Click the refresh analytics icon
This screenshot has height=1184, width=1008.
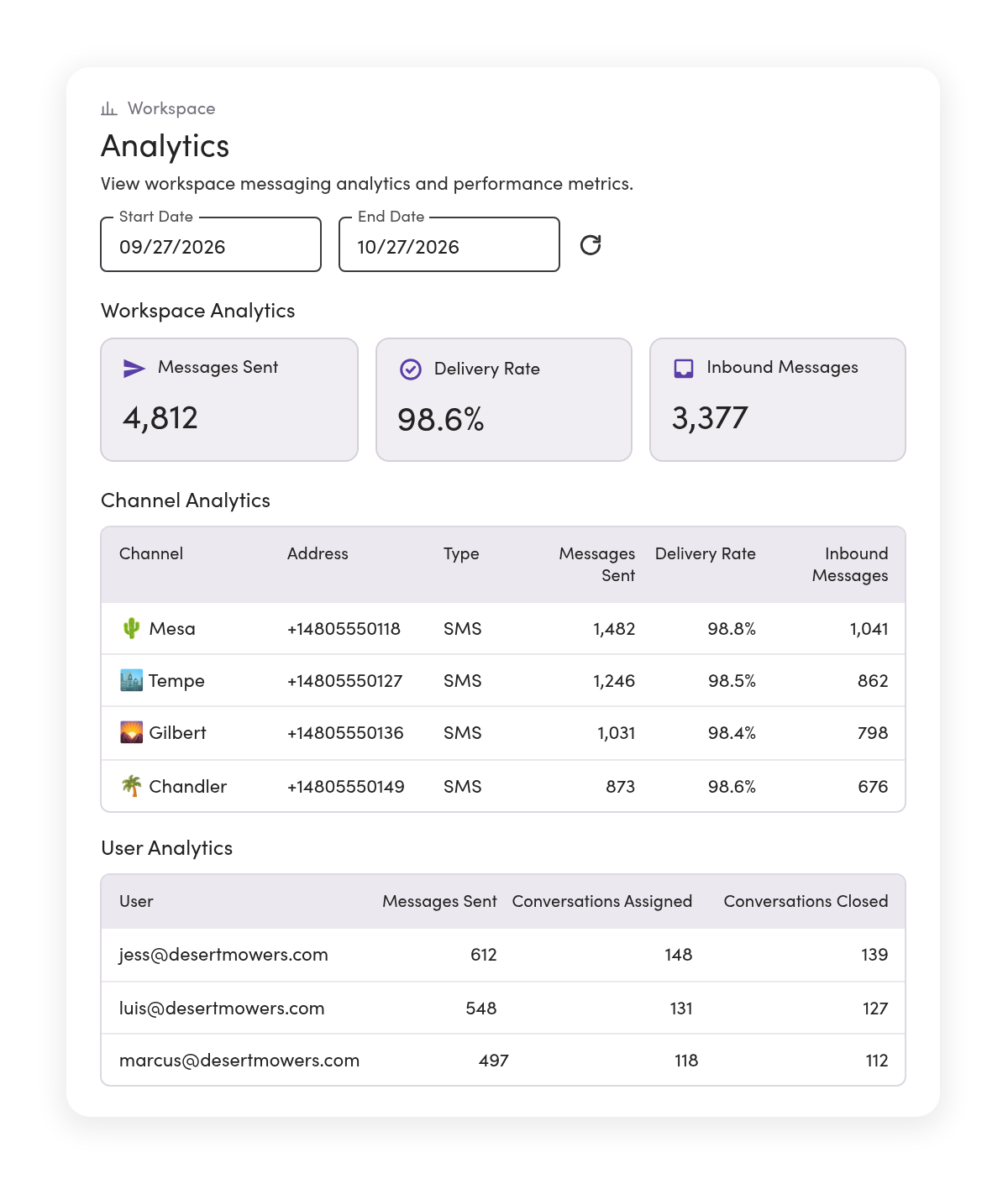coord(591,244)
